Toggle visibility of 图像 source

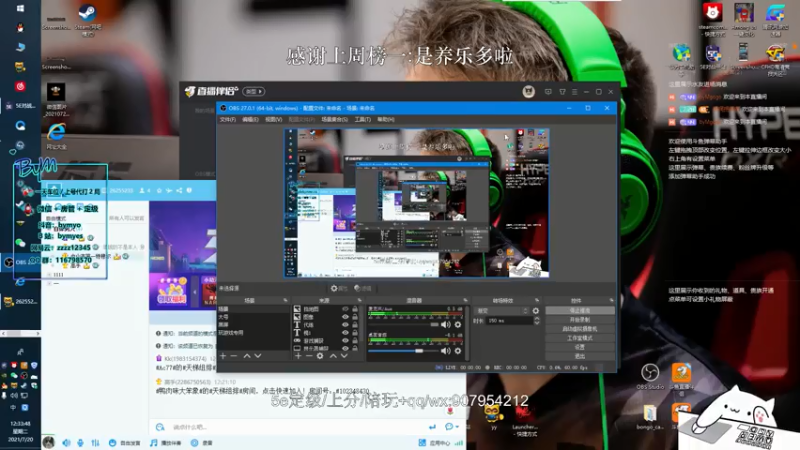click(x=345, y=317)
